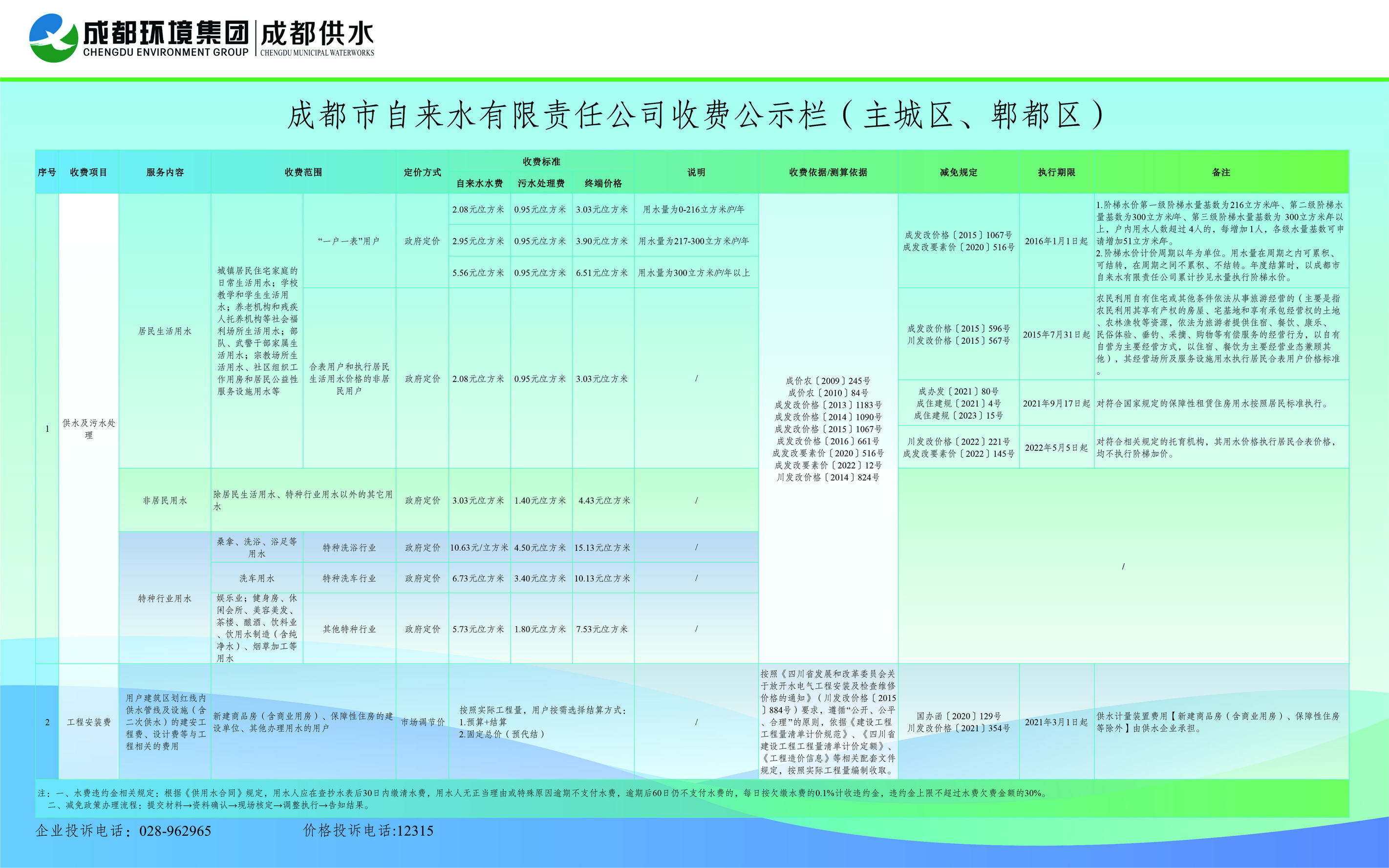Click the Chengdu Environment Group bird logo
The image size is (1389, 868).
(x=53, y=38)
